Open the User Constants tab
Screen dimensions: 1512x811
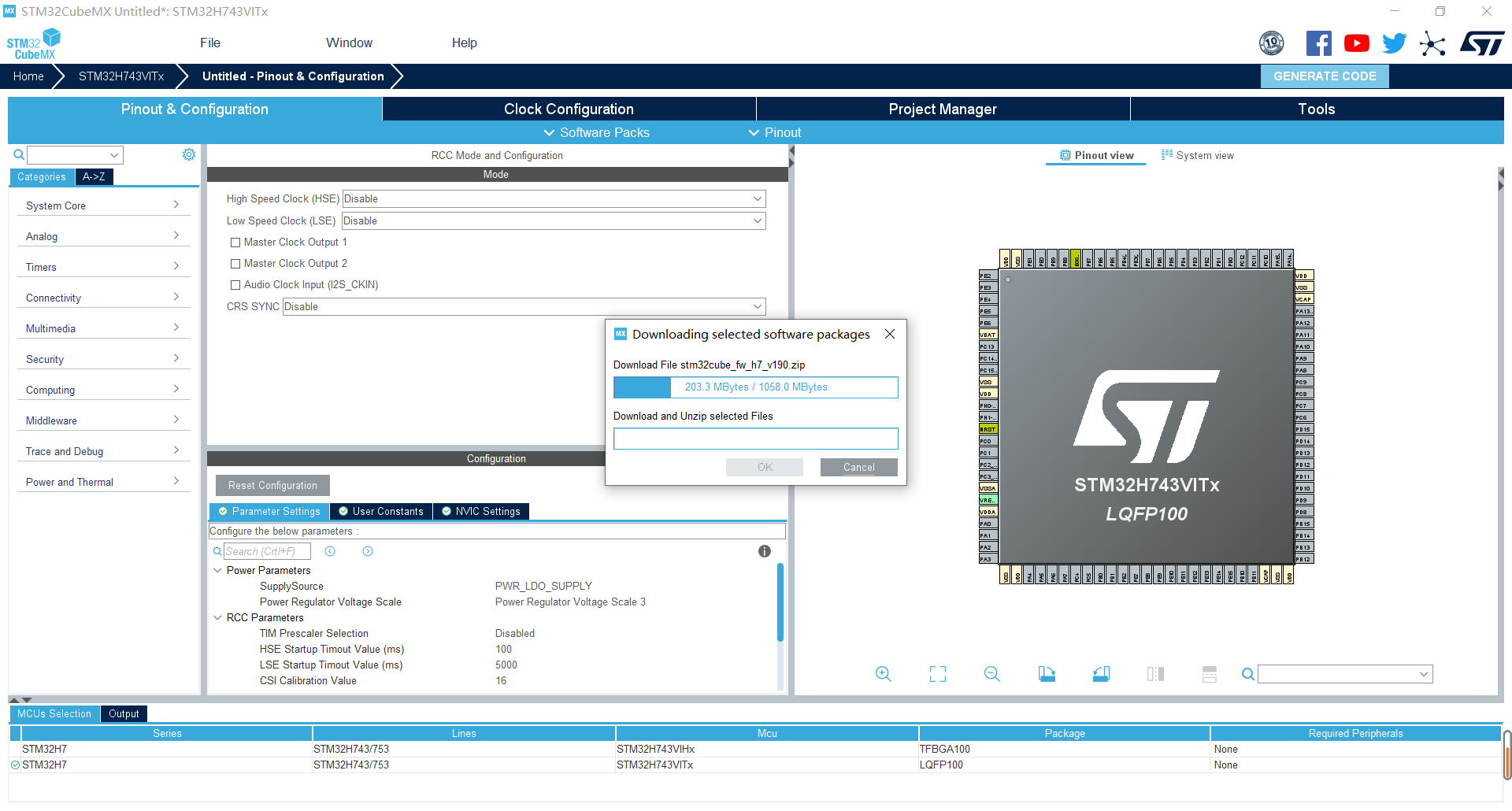[x=381, y=511]
